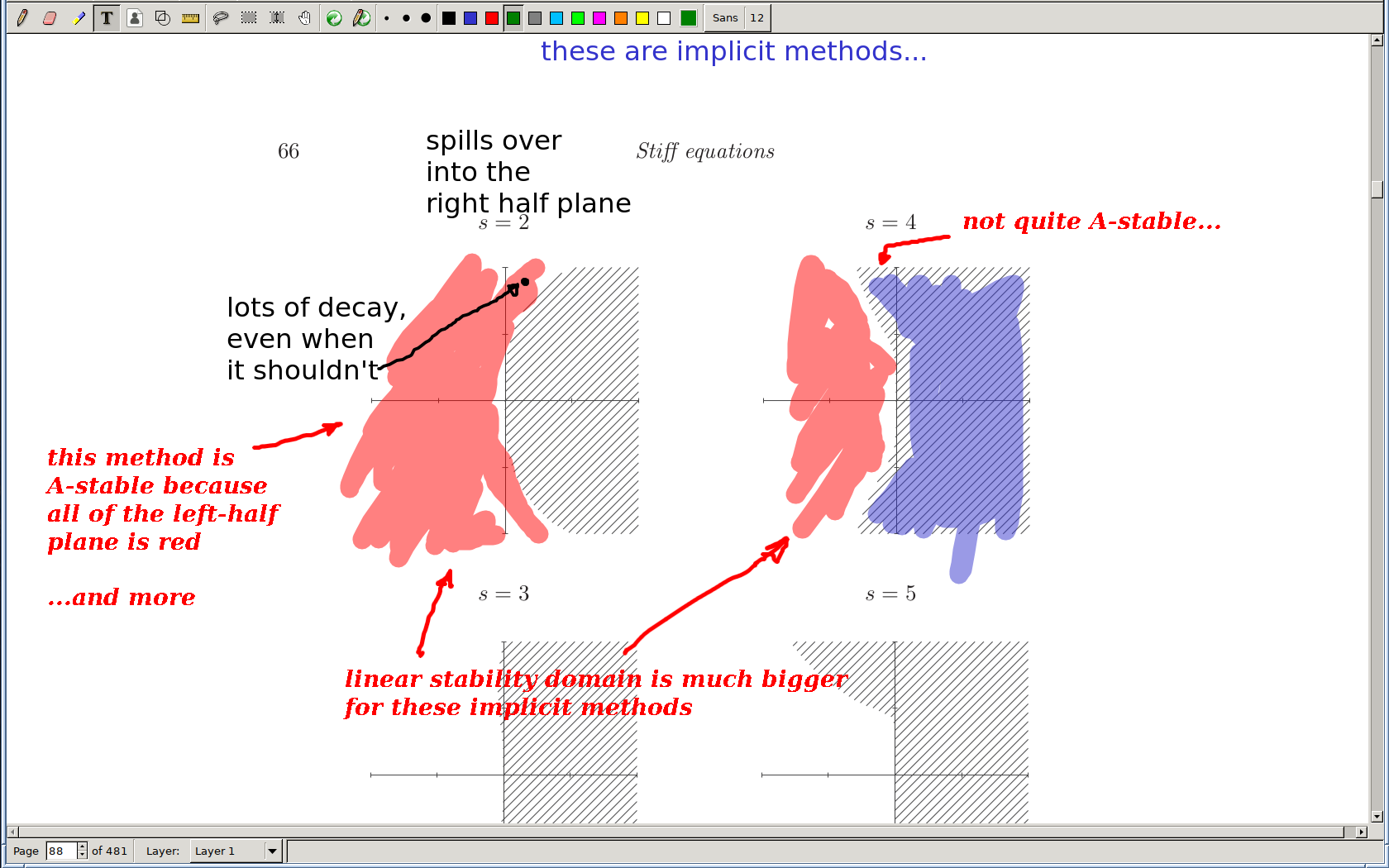Toggle the Text tool button
The image size is (1389, 868).
pos(107,17)
